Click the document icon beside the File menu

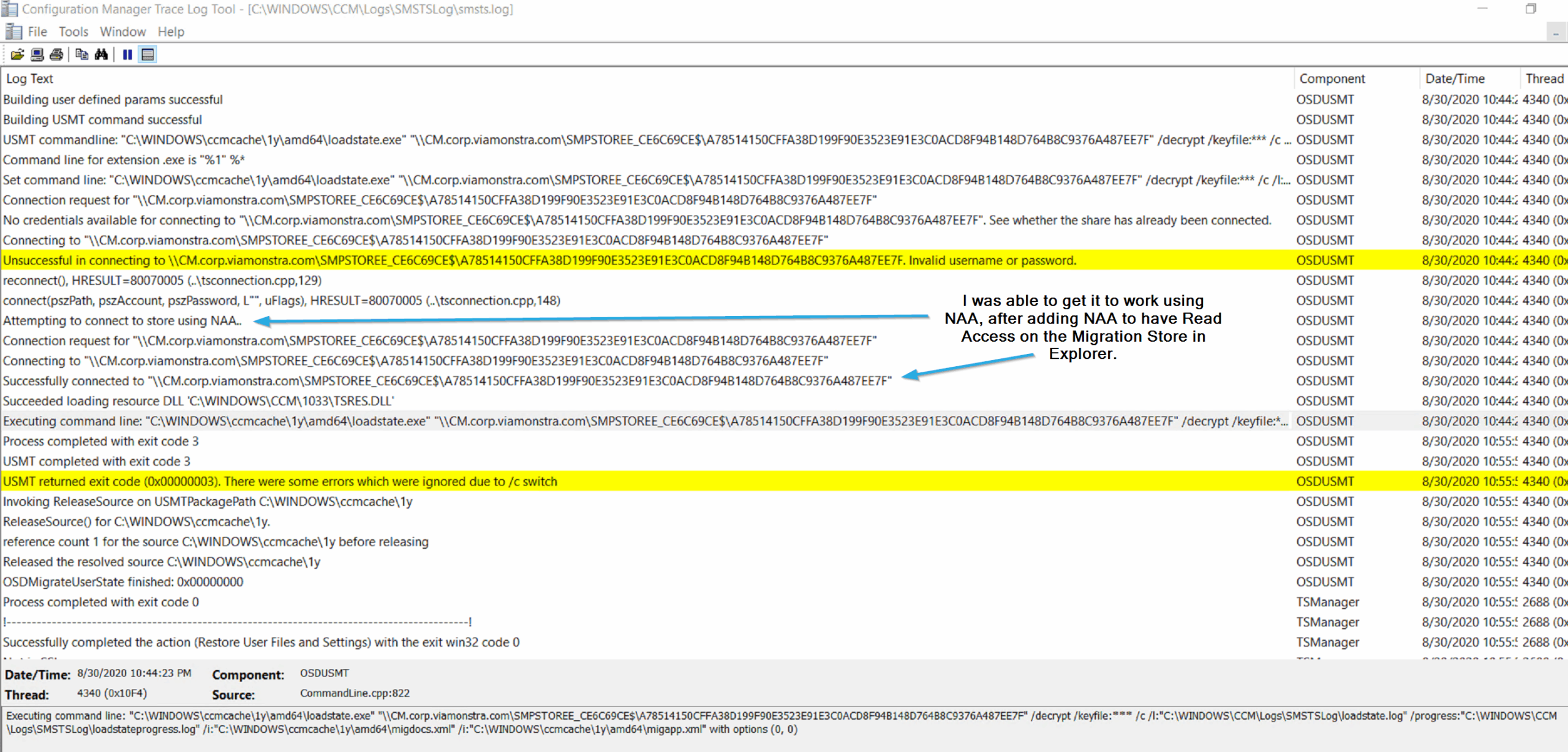pyautogui.click(x=13, y=32)
